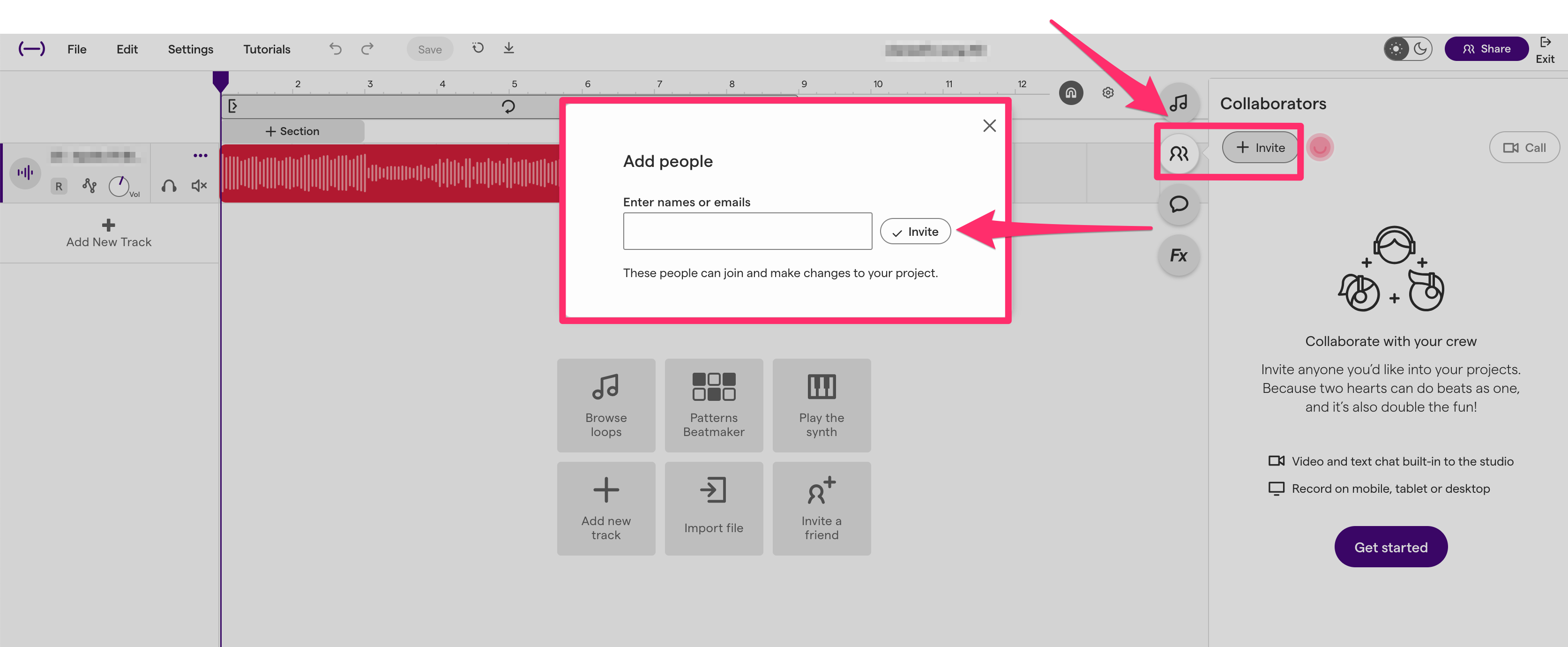The width and height of the screenshot is (1568, 647).
Task: Click the Get started button
Action: 1391,547
